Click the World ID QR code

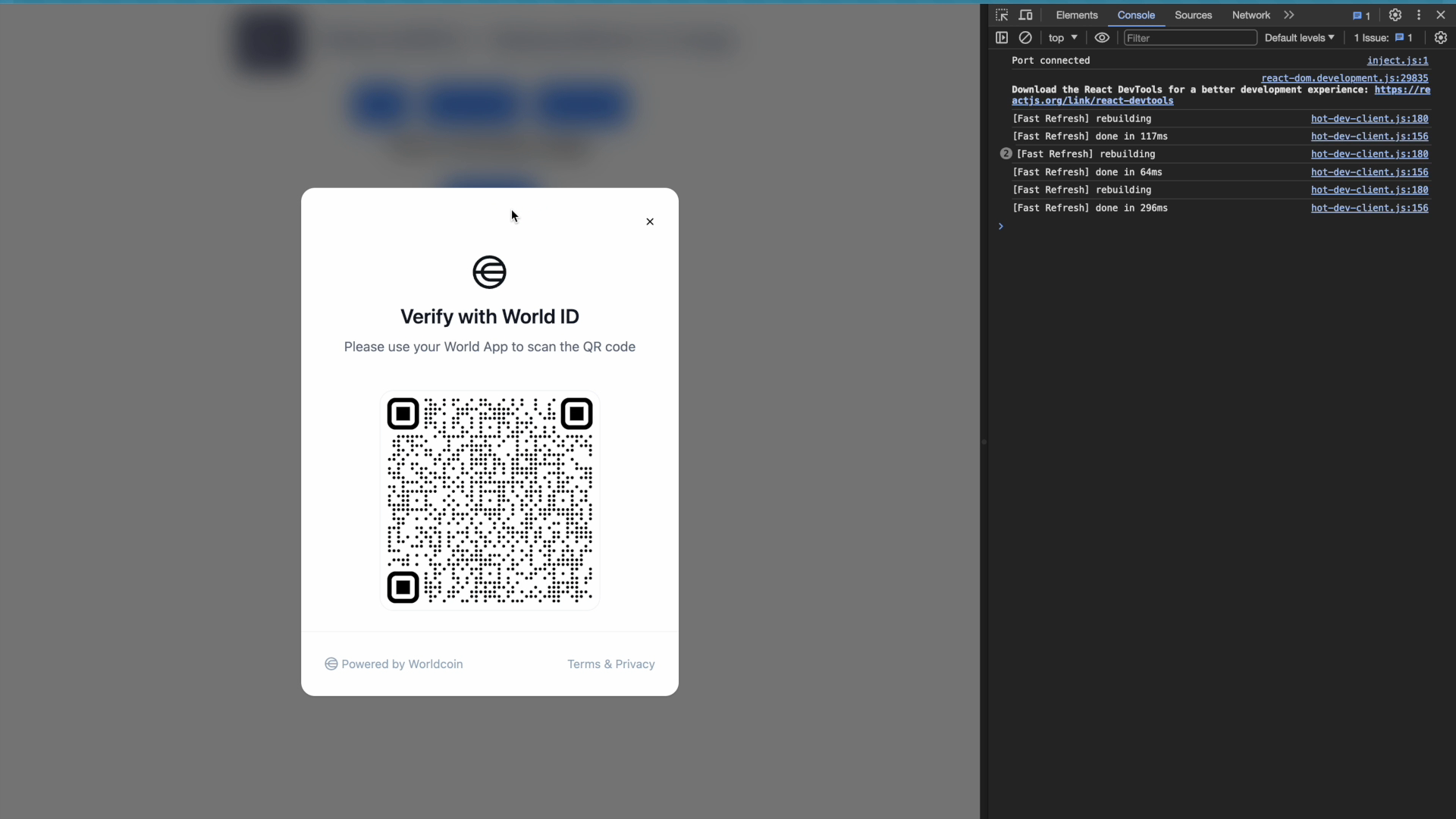[490, 500]
